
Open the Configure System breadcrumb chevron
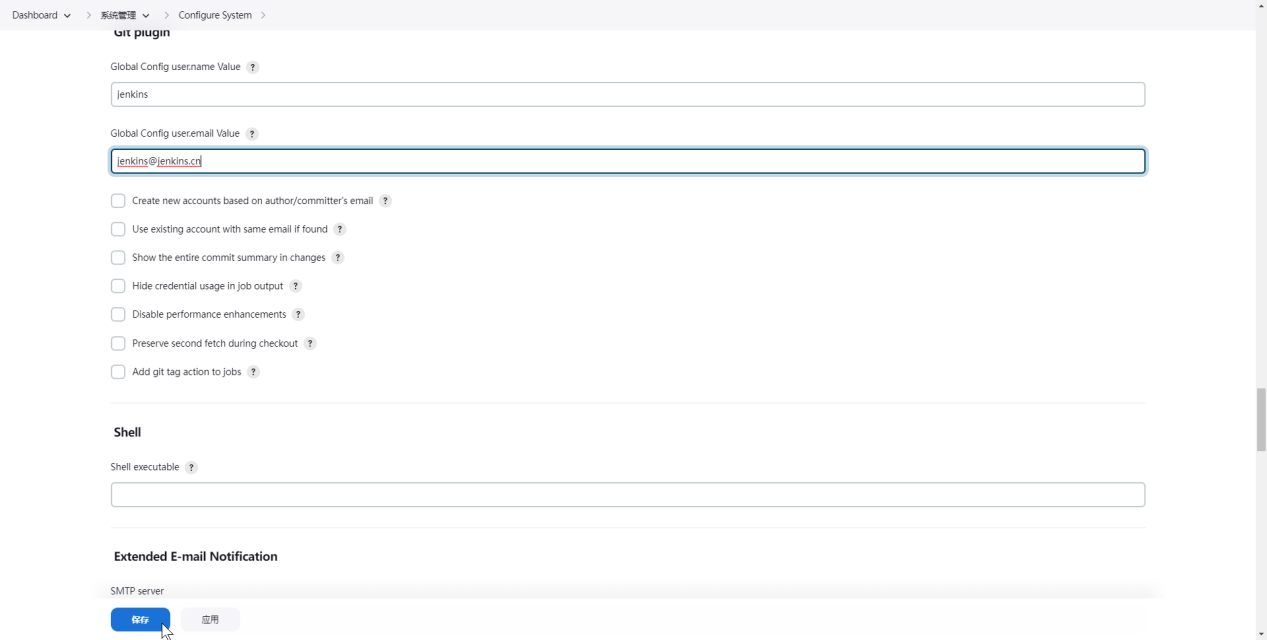[x=263, y=16]
